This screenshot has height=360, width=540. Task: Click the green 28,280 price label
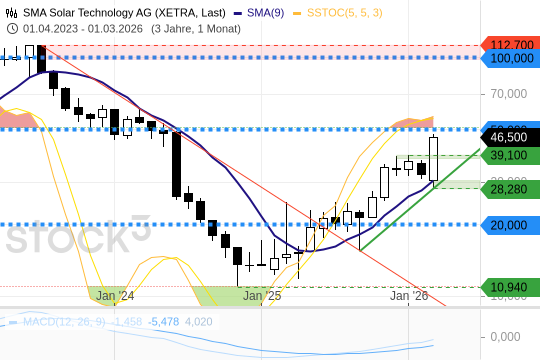510,189
